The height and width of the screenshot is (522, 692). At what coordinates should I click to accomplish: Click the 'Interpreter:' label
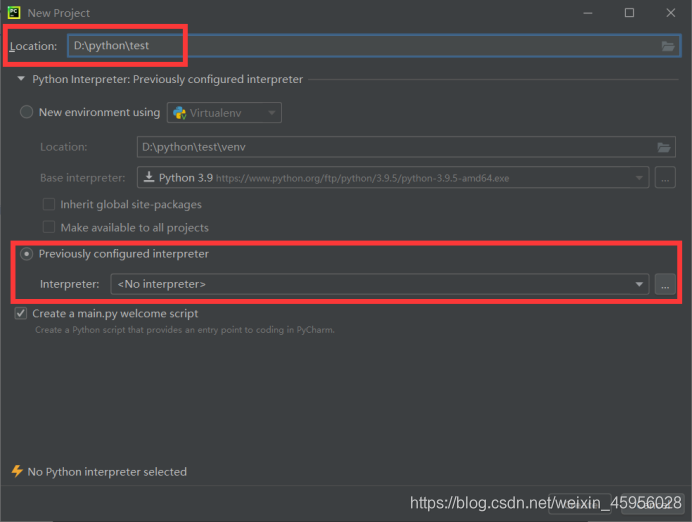tap(70, 284)
